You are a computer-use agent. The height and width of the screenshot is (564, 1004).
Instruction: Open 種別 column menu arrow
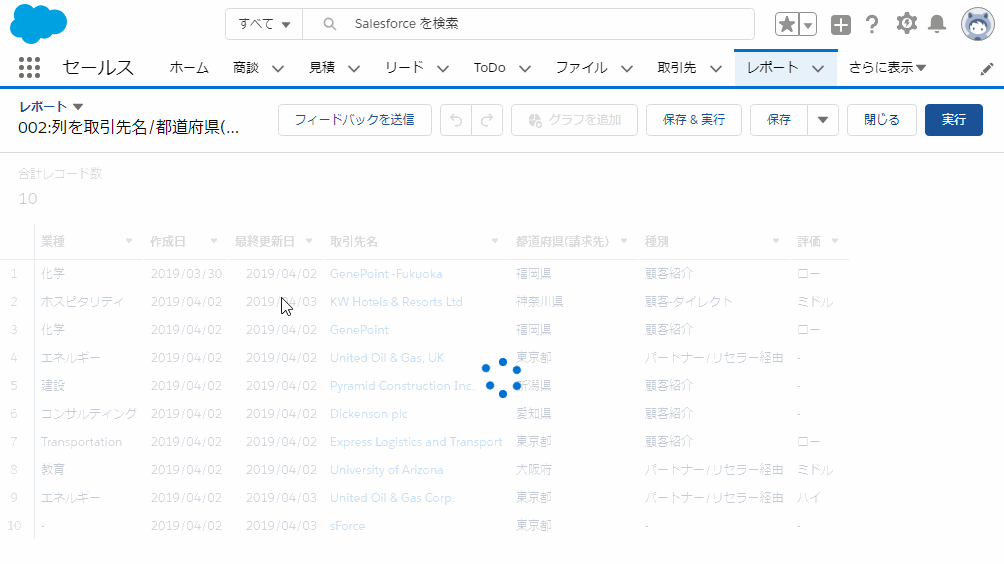[776, 241]
